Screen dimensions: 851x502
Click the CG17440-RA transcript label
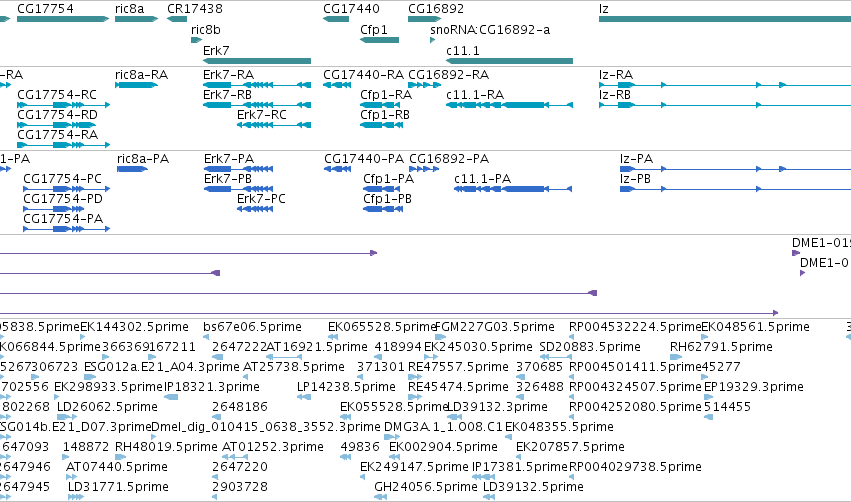[x=364, y=74]
